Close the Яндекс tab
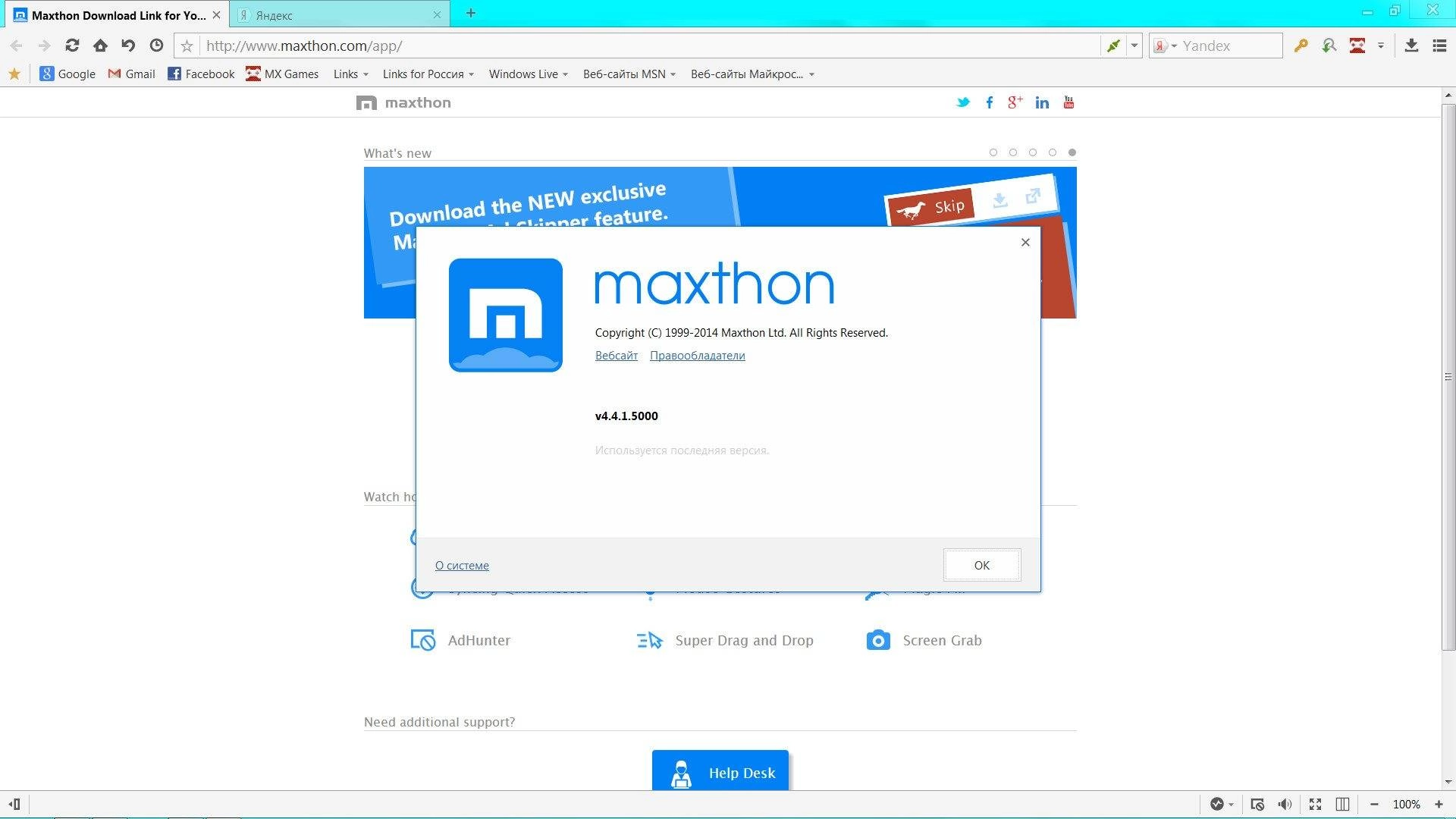This screenshot has height=819, width=1456. 437,14
